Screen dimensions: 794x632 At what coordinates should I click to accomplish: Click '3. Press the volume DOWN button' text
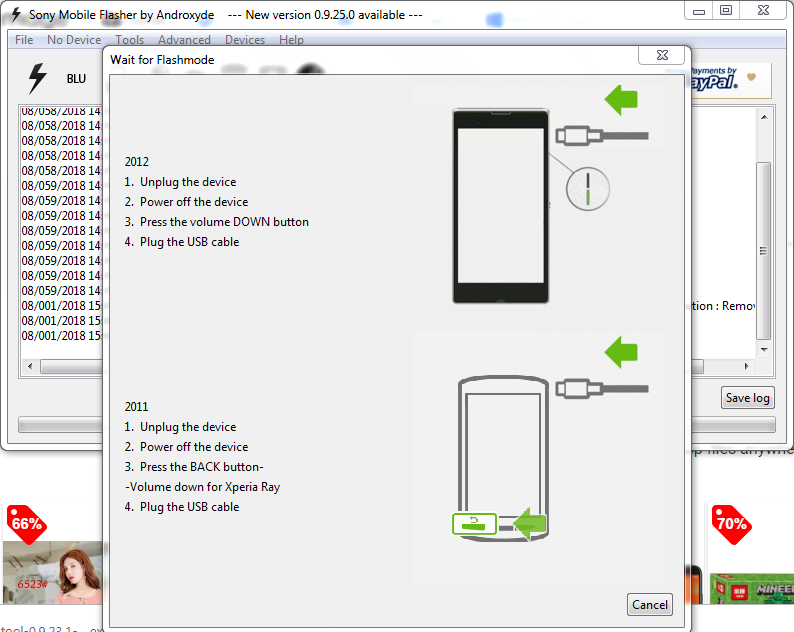coord(217,222)
